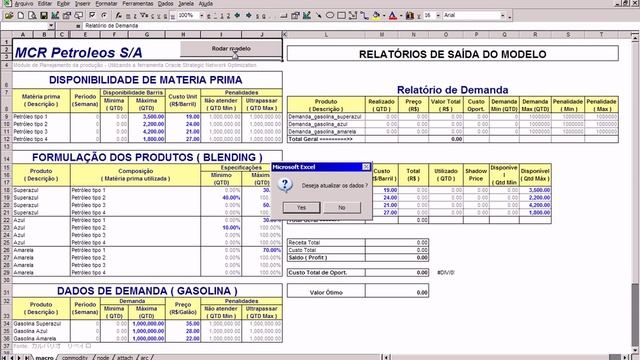Select column header L
The width and height of the screenshot is (640, 360).
326,35
